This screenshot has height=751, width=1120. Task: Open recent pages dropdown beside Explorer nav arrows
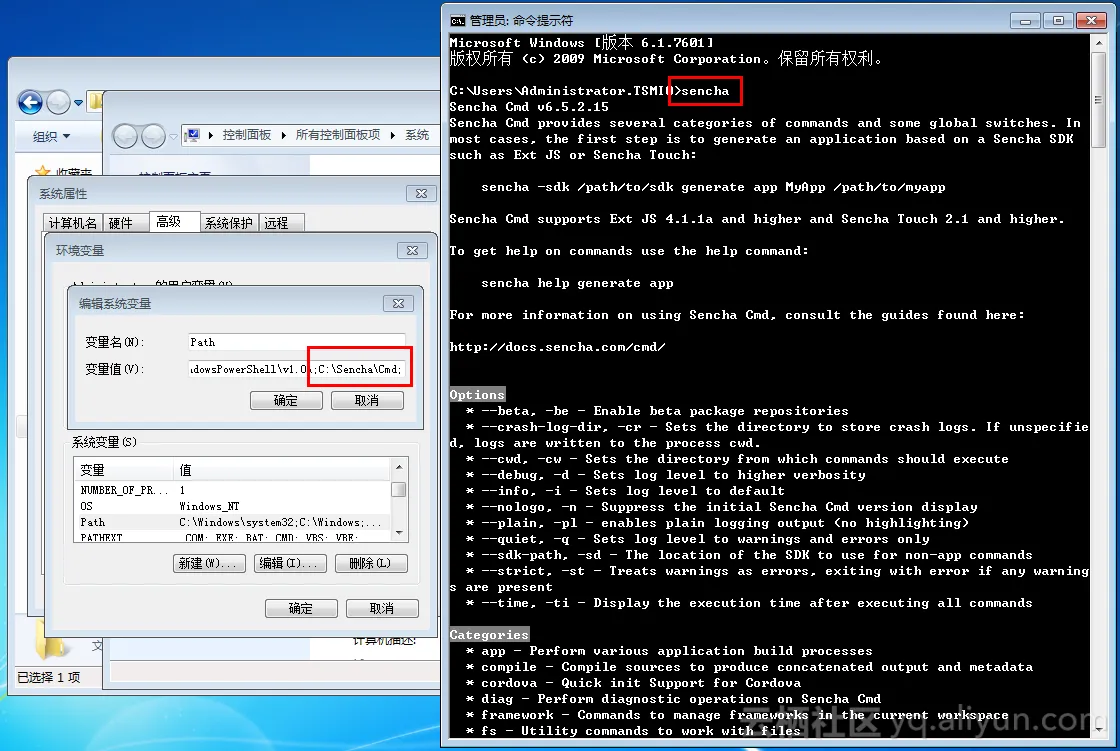pyautogui.click(x=79, y=103)
